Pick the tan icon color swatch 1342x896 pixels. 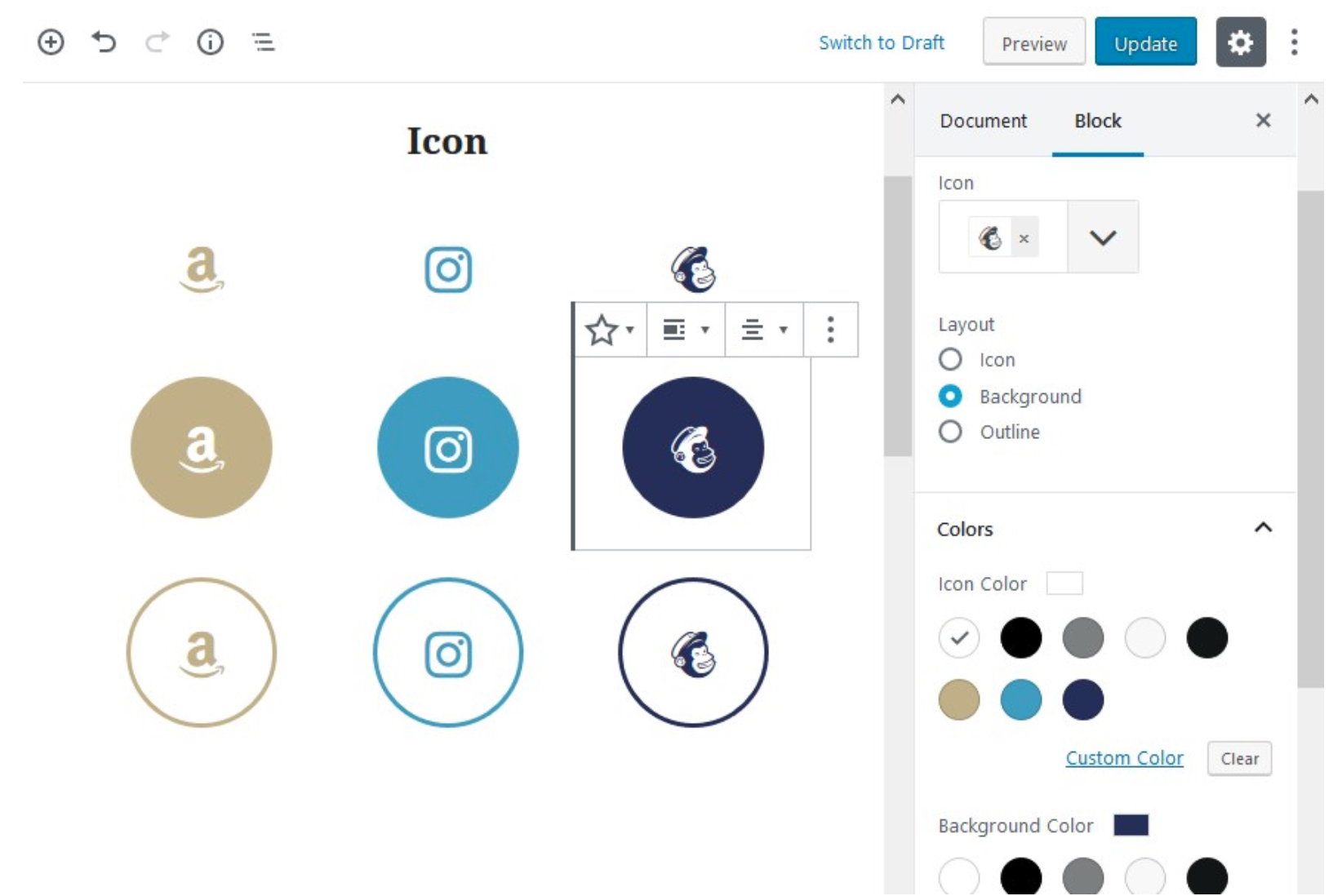pos(959,699)
